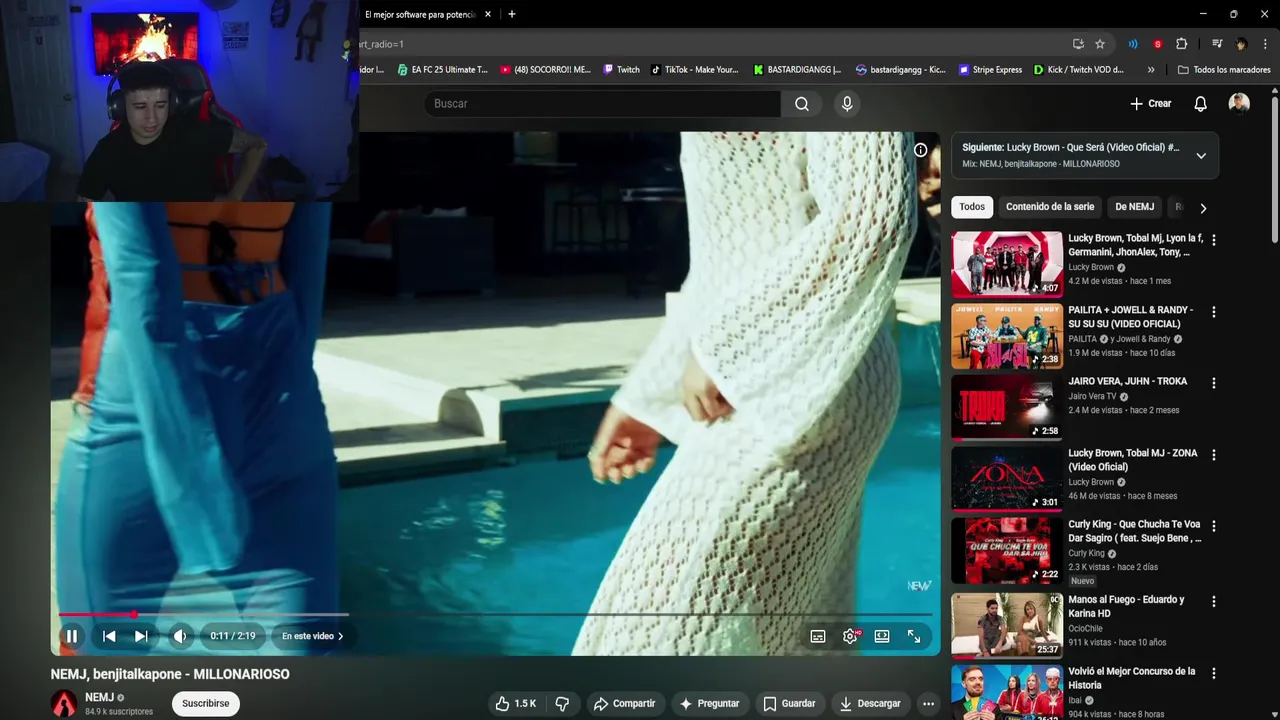The height and width of the screenshot is (720, 1280).
Task: Switch to theater mode
Action: [x=882, y=636]
